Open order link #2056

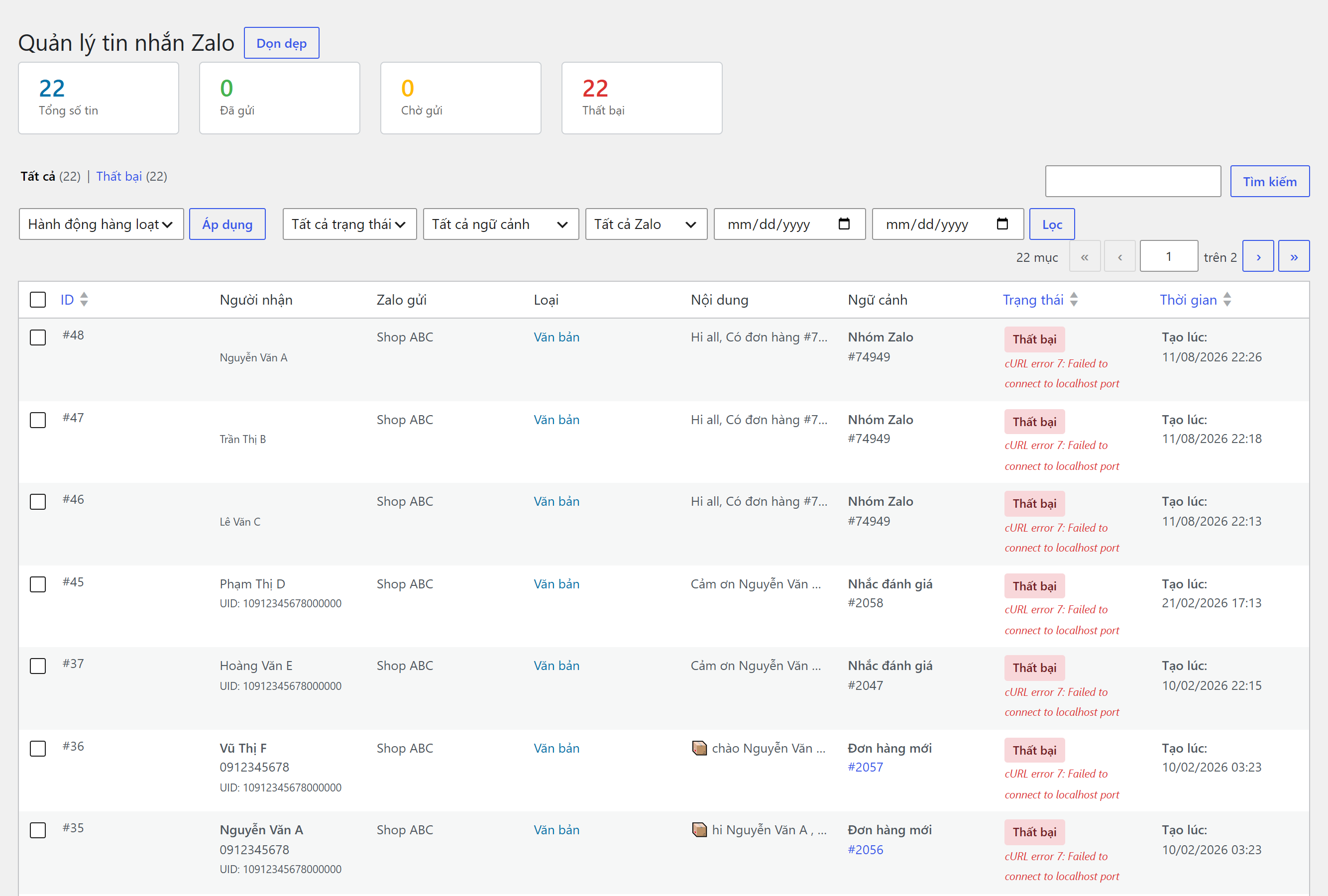[x=865, y=850]
